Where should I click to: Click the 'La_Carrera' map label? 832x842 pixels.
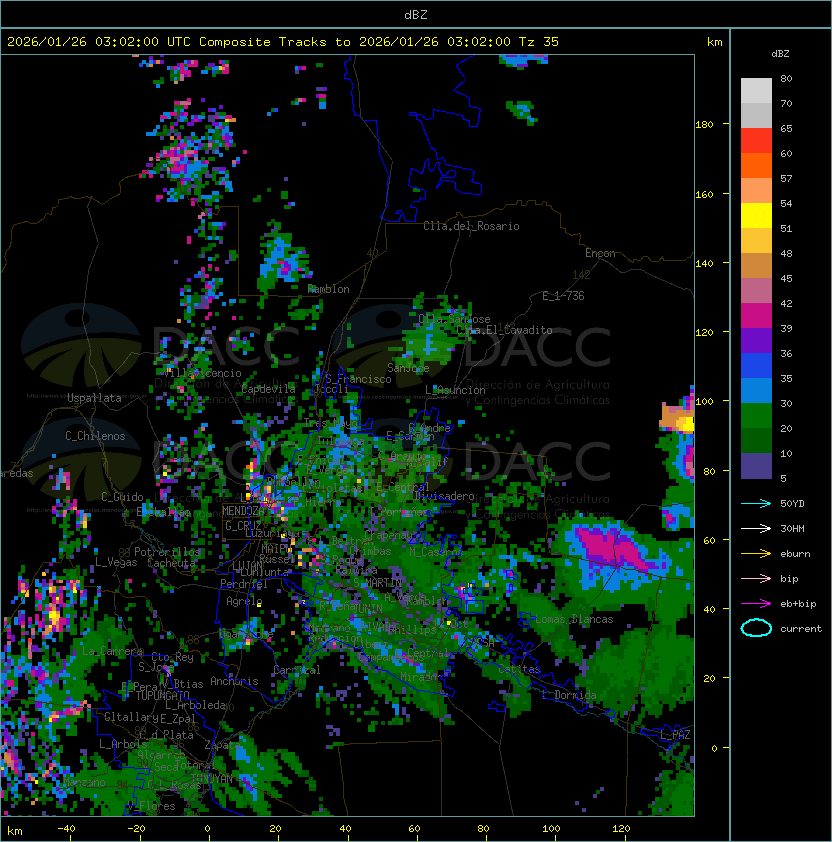[x=113, y=651]
